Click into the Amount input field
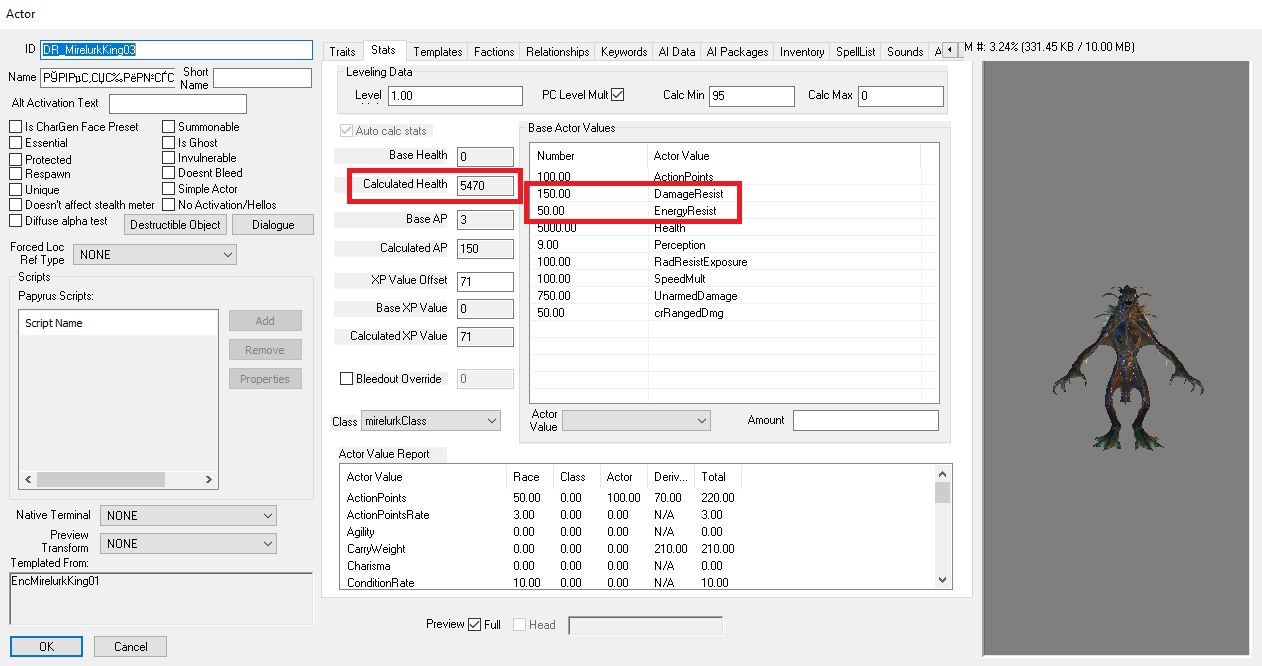 (865, 421)
